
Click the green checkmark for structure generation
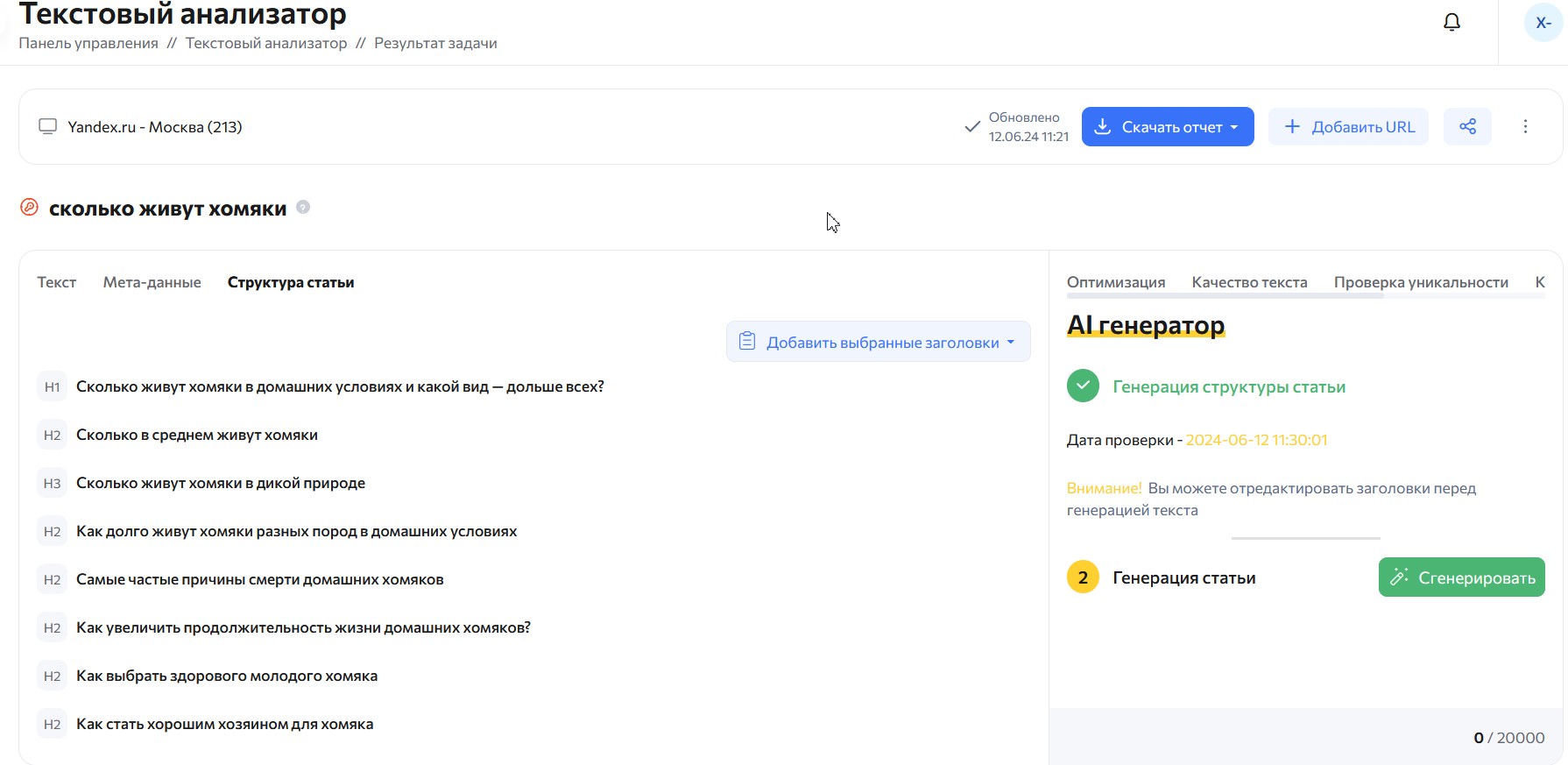pos(1083,386)
